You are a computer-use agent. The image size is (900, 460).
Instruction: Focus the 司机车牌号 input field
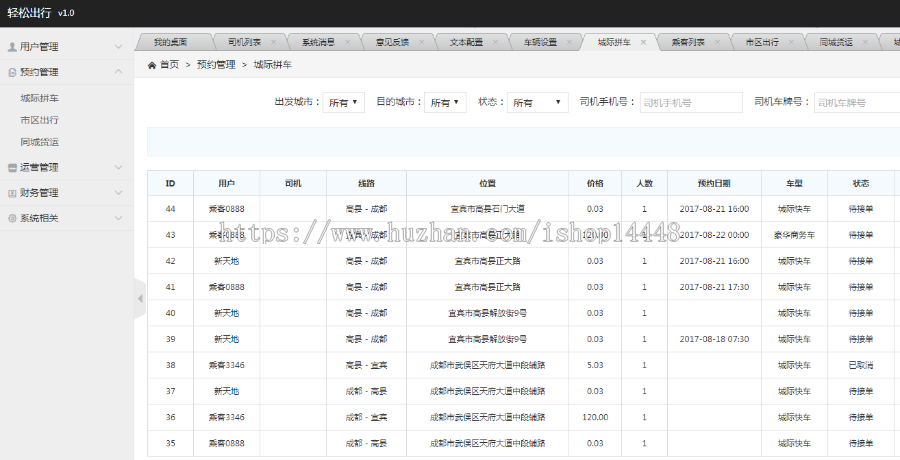(x=857, y=102)
